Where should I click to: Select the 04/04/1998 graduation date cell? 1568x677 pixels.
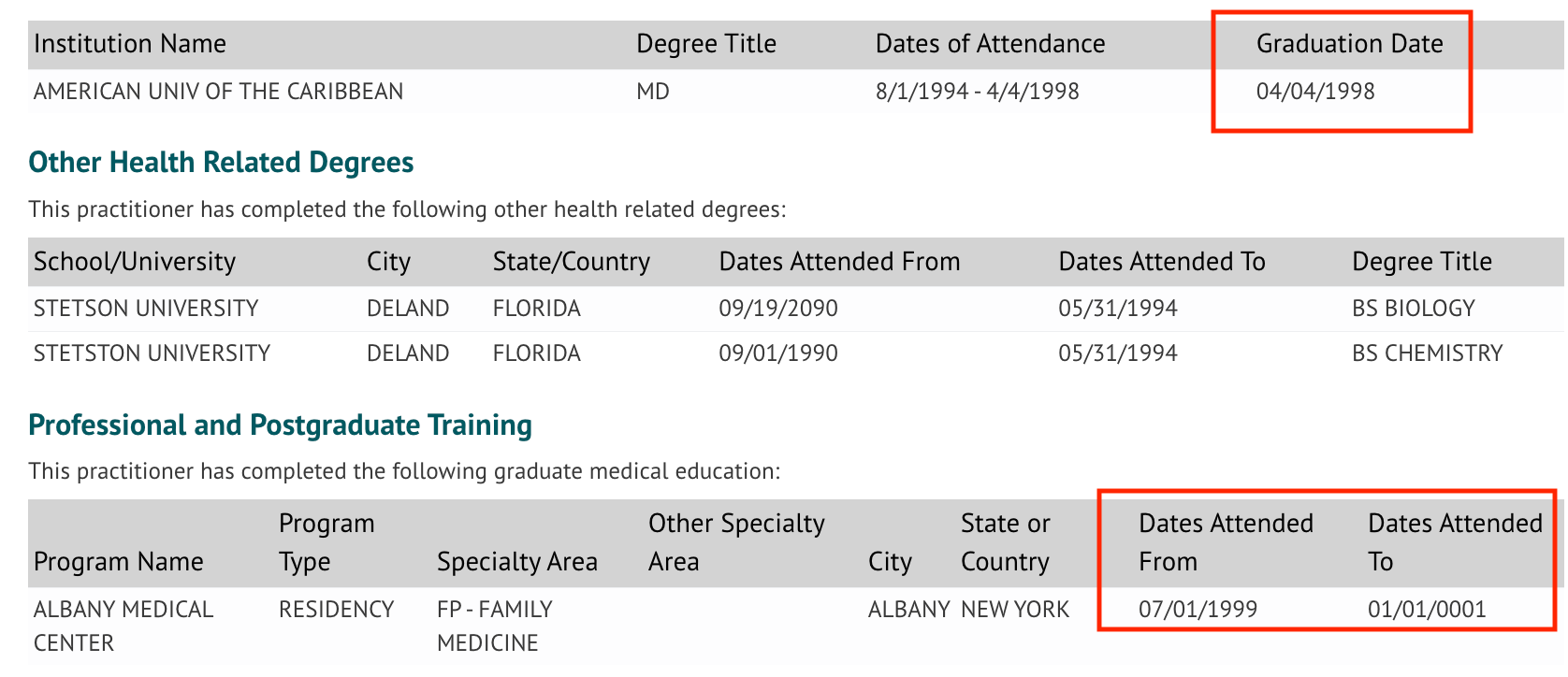[x=1315, y=92]
